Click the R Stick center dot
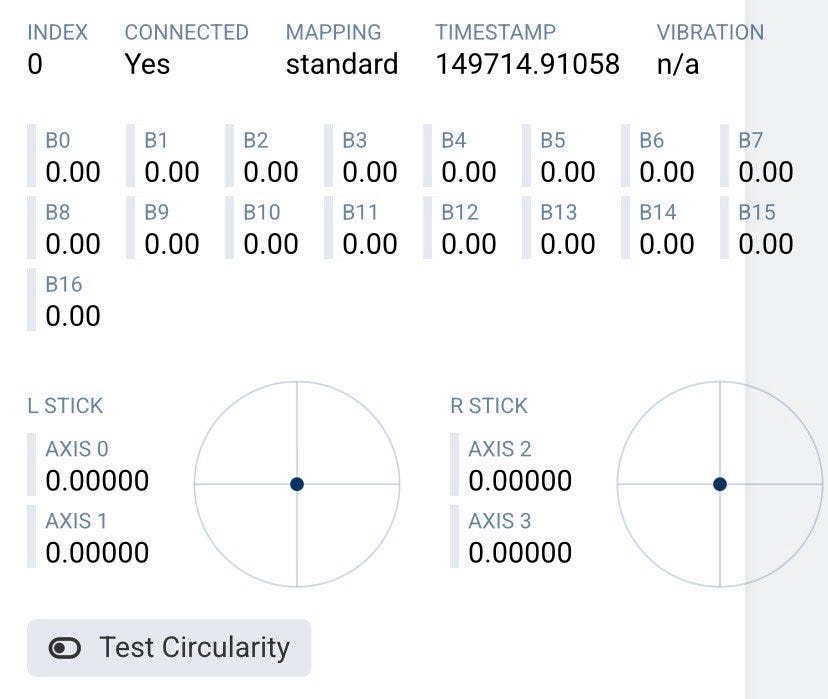The width and height of the screenshot is (828, 699). click(x=720, y=485)
